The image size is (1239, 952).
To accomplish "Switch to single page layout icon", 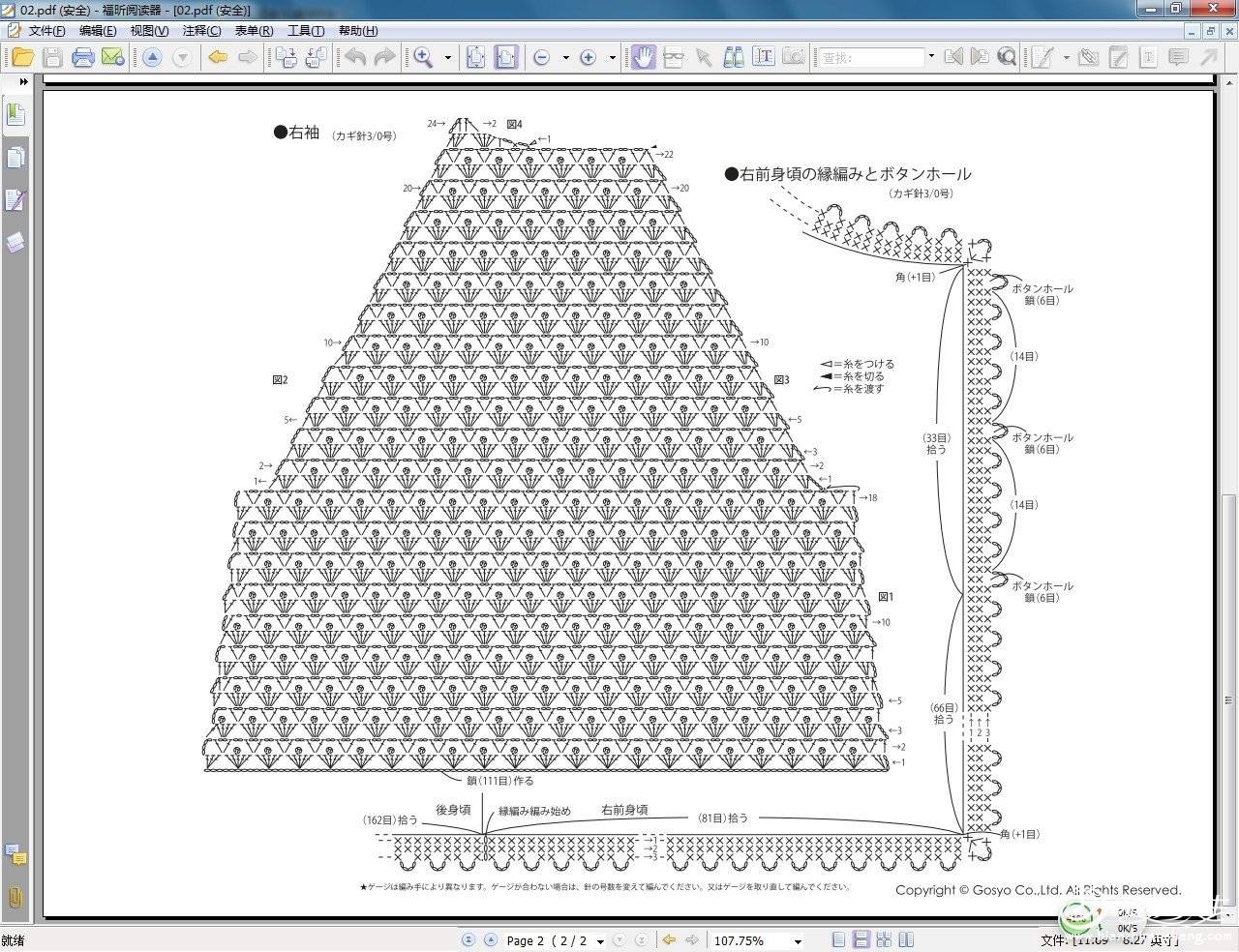I will pos(838,939).
